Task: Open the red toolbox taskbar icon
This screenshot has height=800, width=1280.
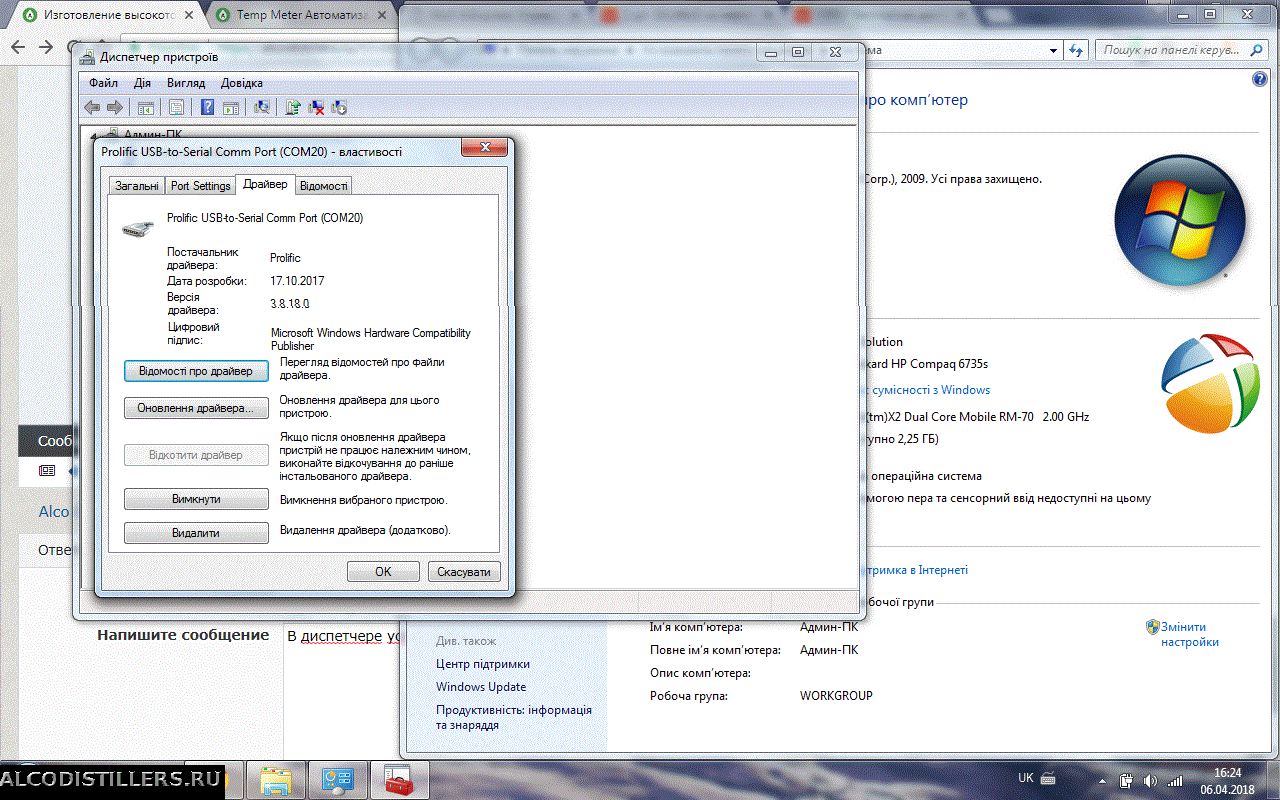Action: pyautogui.click(x=401, y=780)
